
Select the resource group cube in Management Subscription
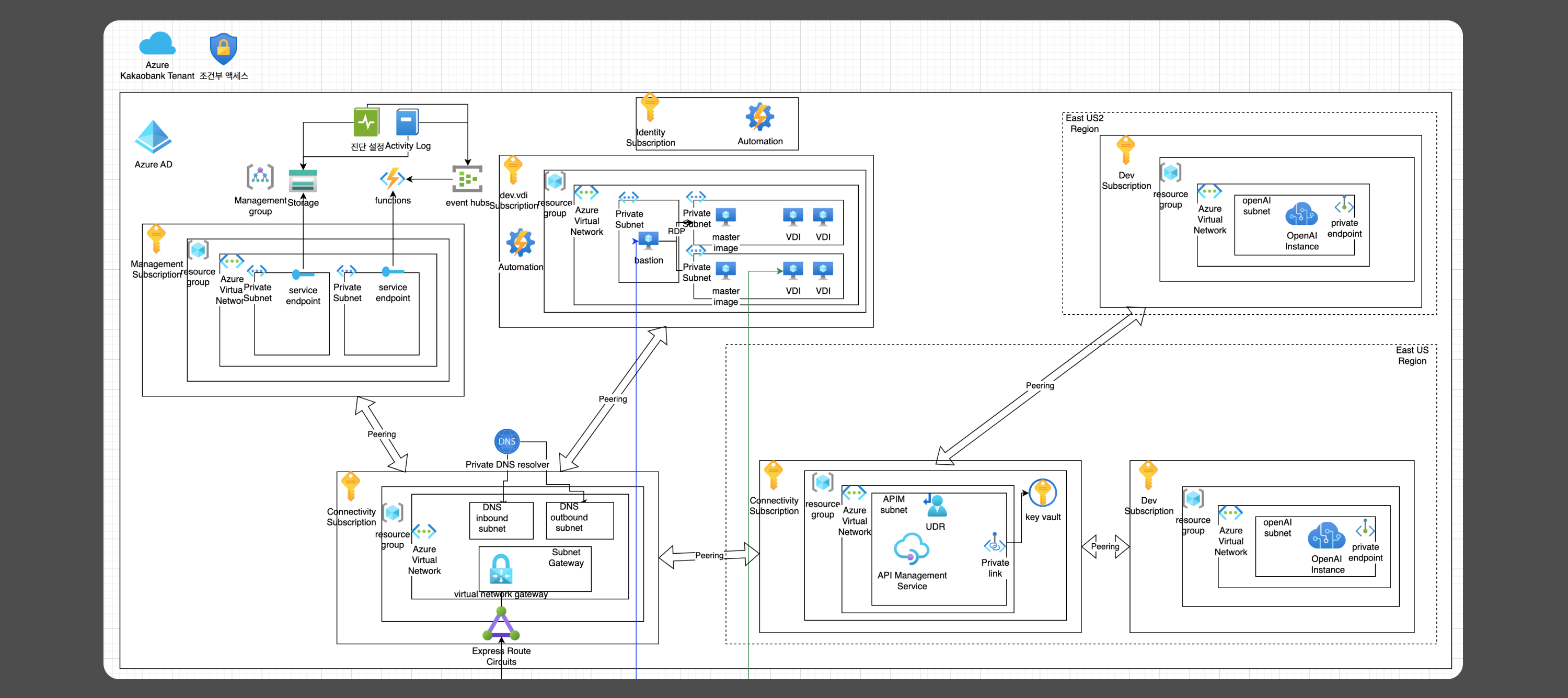(x=198, y=250)
